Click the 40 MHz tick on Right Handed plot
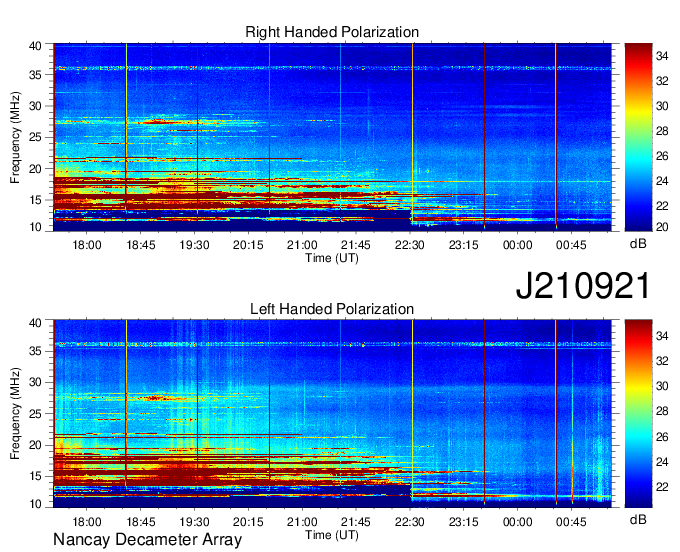 (x=35, y=46)
